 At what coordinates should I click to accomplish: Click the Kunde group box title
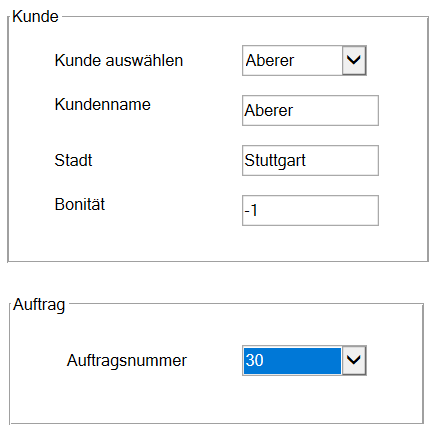pyautogui.click(x=35, y=16)
